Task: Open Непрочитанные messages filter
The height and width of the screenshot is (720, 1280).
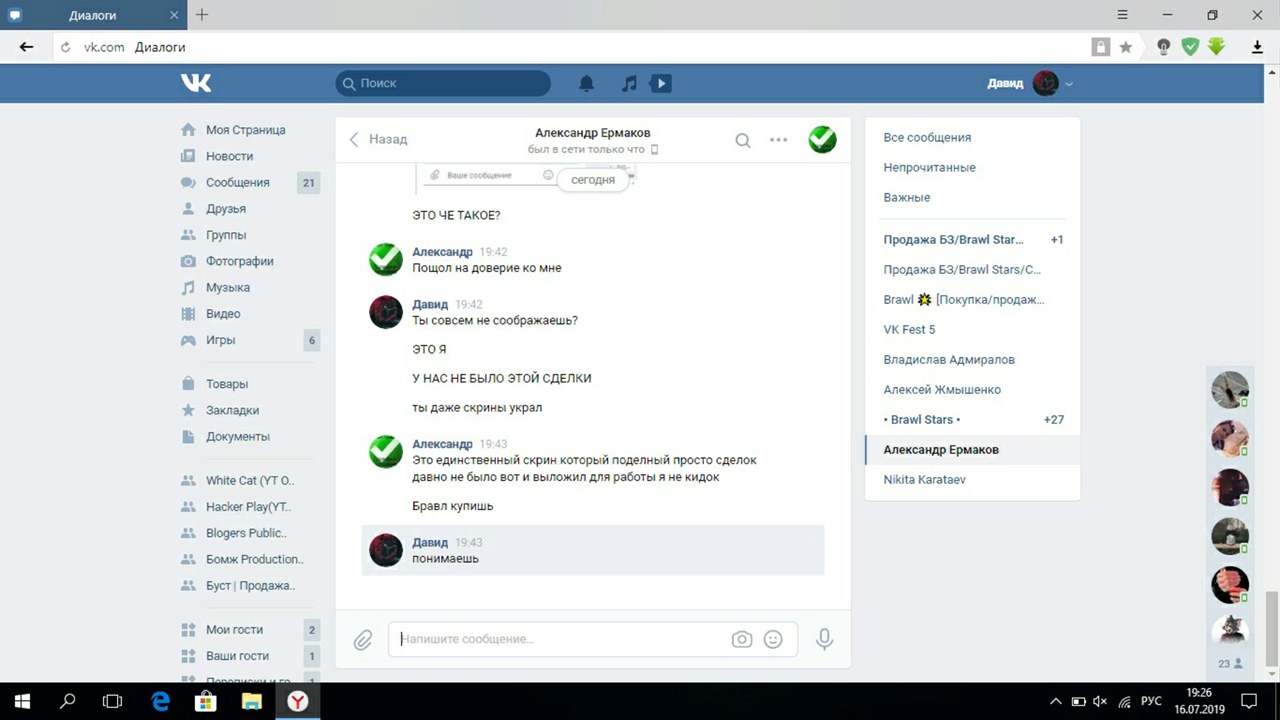Action: pyautogui.click(x=929, y=168)
